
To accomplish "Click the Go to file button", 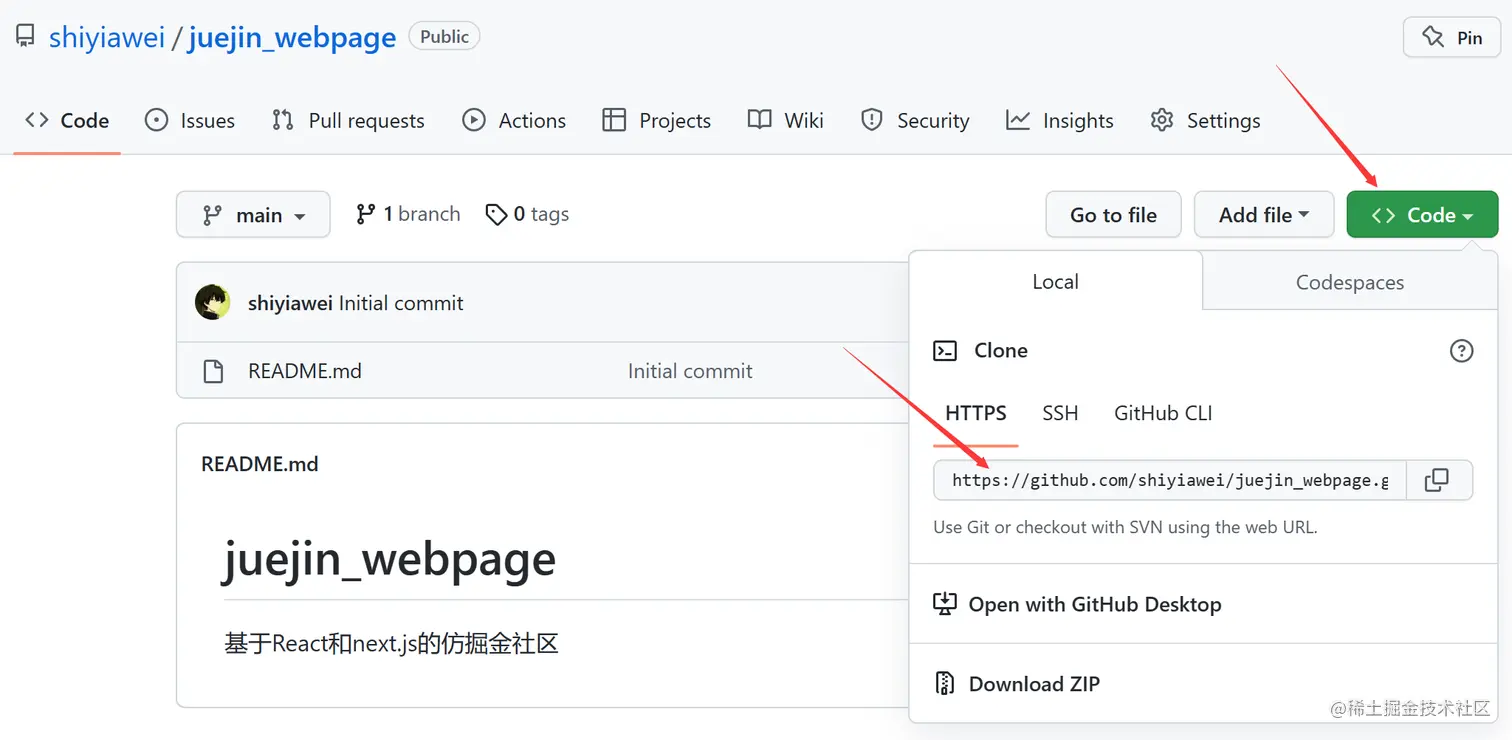I will pos(1113,215).
